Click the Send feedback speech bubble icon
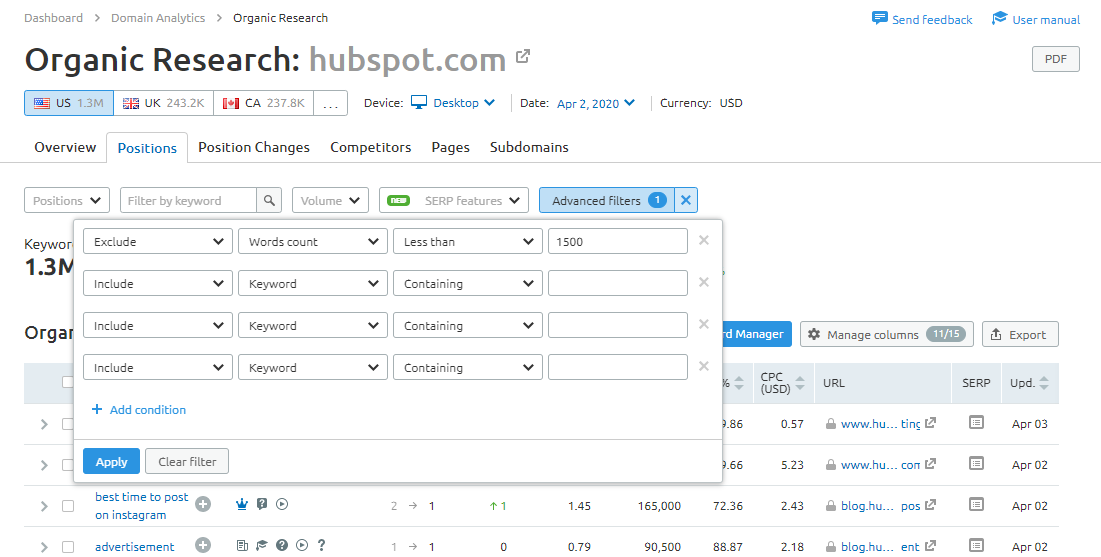1101x557 pixels. (879, 18)
